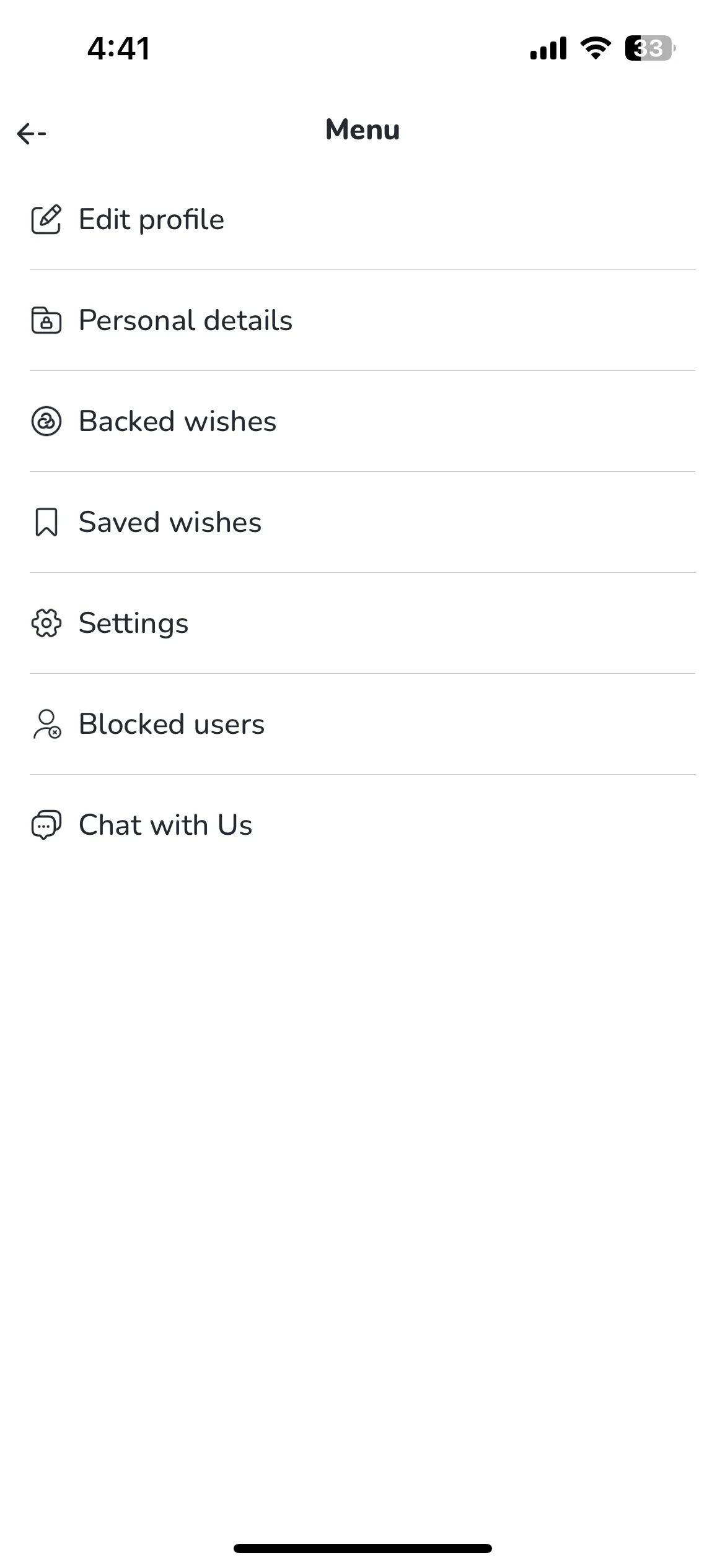Screen dimensions: 725x1568
Task: Tap the clock showing 4:41
Action: (x=118, y=48)
